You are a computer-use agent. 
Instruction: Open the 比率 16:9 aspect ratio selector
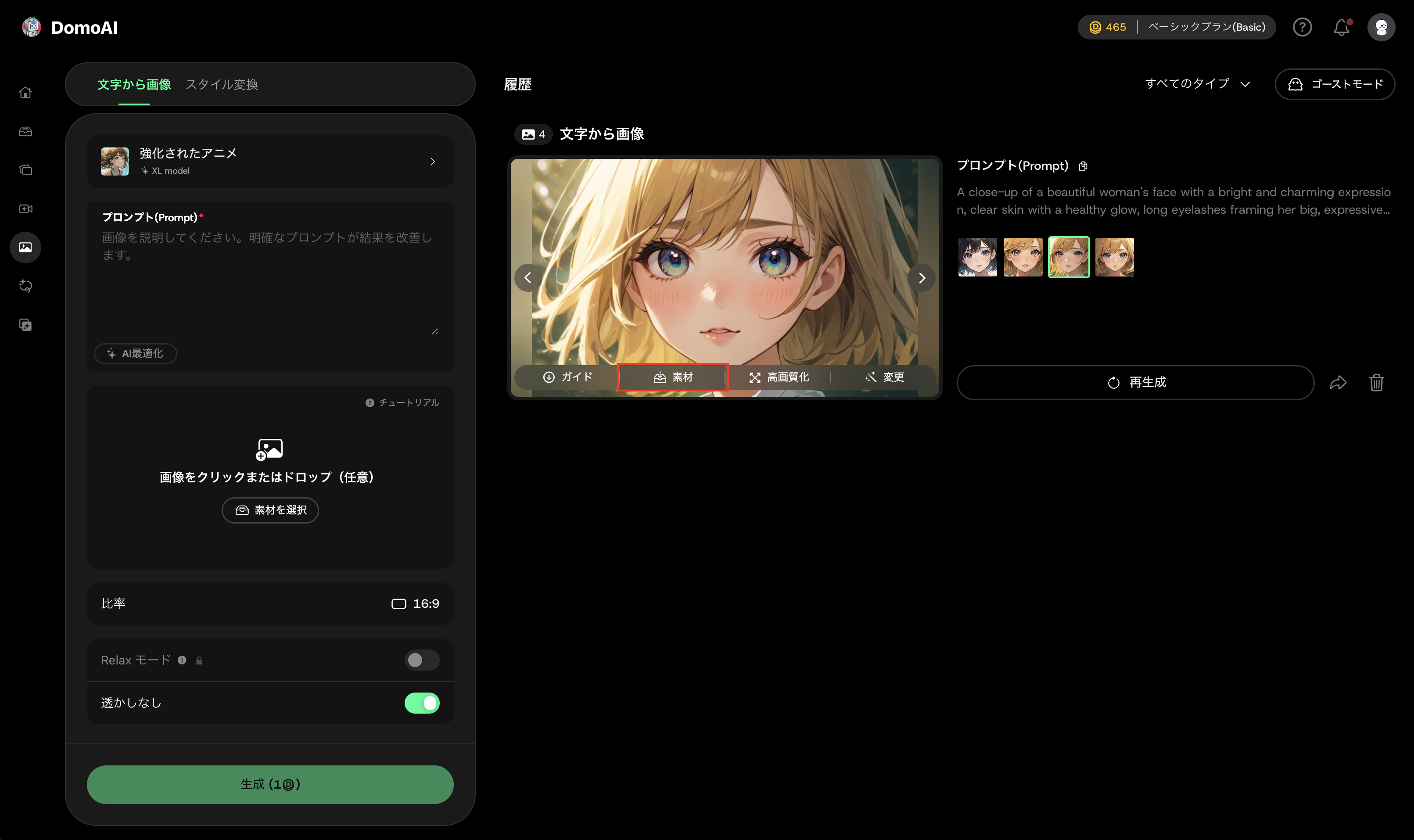pos(416,603)
